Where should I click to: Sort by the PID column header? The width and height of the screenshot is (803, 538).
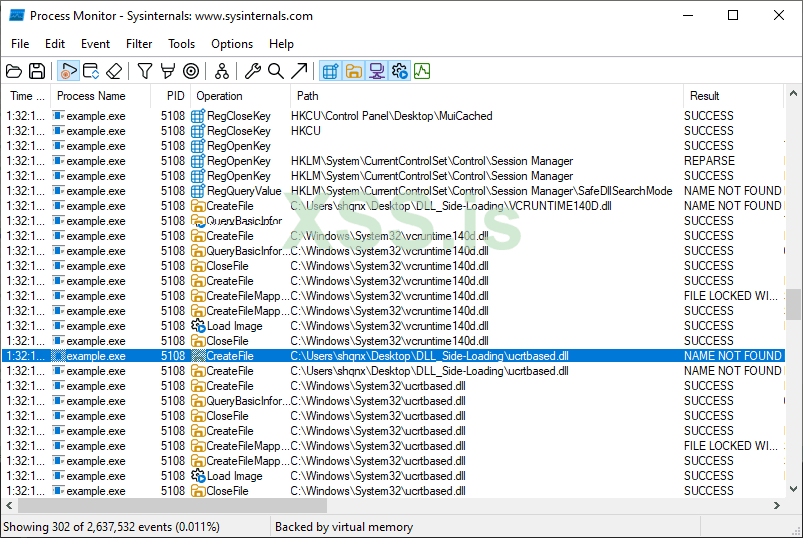(171, 96)
